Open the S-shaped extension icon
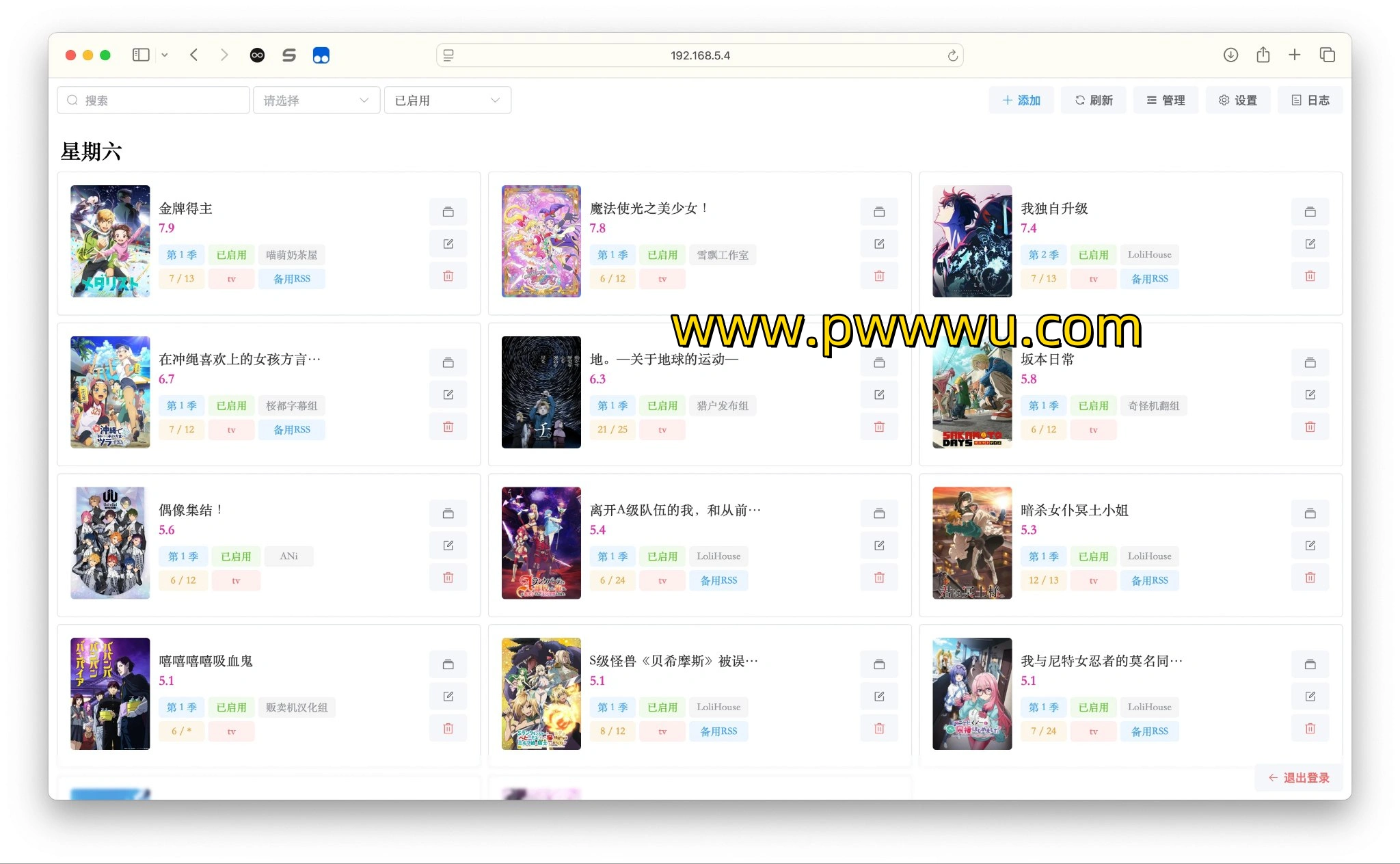Screen dimensions: 1400x864 [289, 55]
